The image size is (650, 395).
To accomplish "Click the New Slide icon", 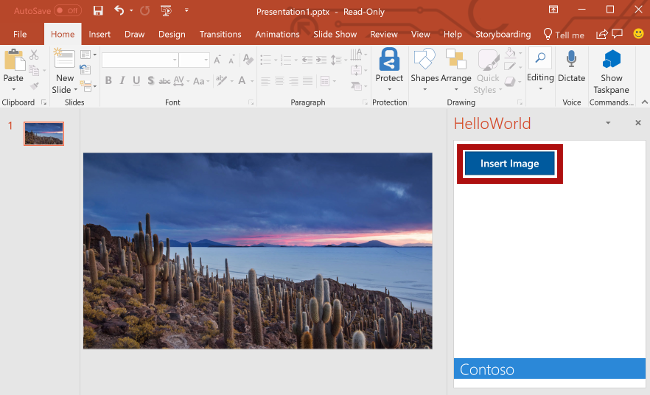I will point(64,58).
